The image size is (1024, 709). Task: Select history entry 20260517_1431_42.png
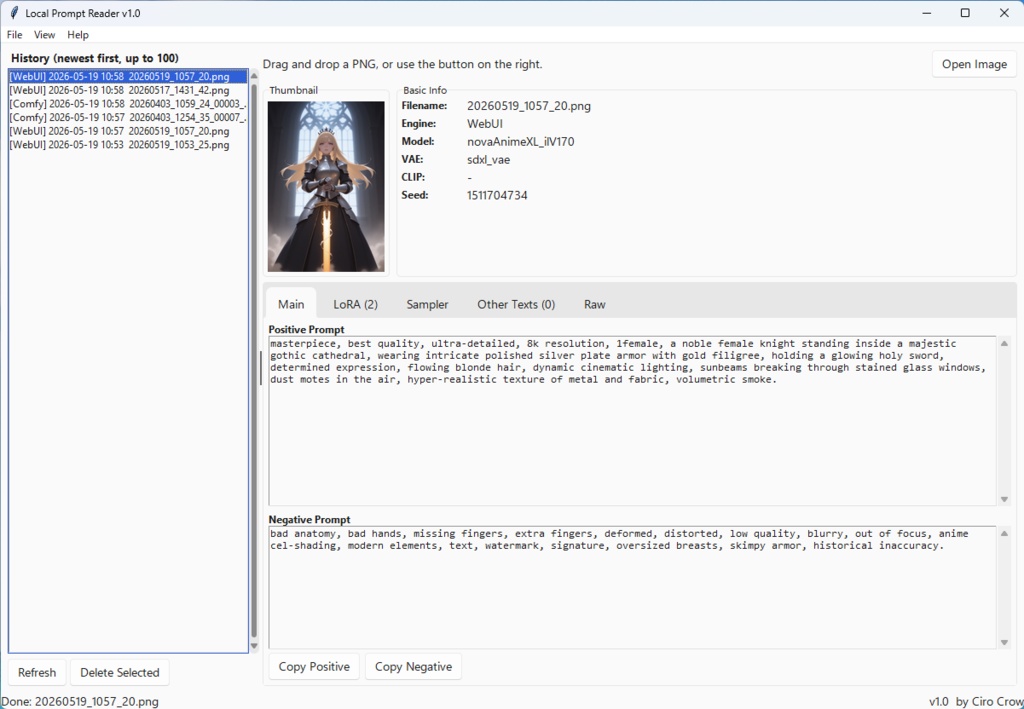128,90
